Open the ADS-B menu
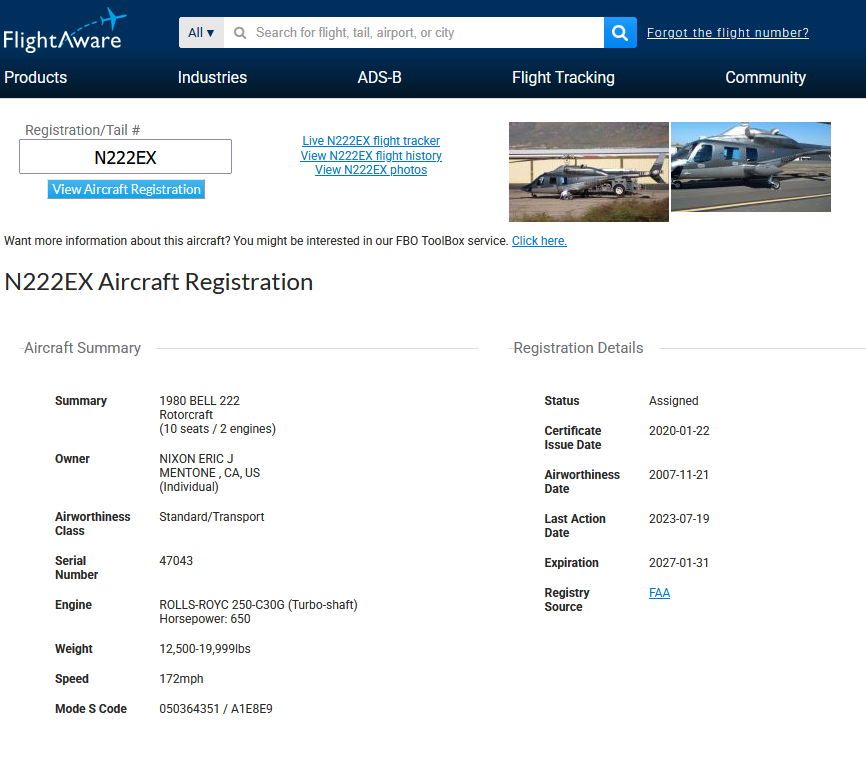This screenshot has width=866, height=759. (379, 78)
